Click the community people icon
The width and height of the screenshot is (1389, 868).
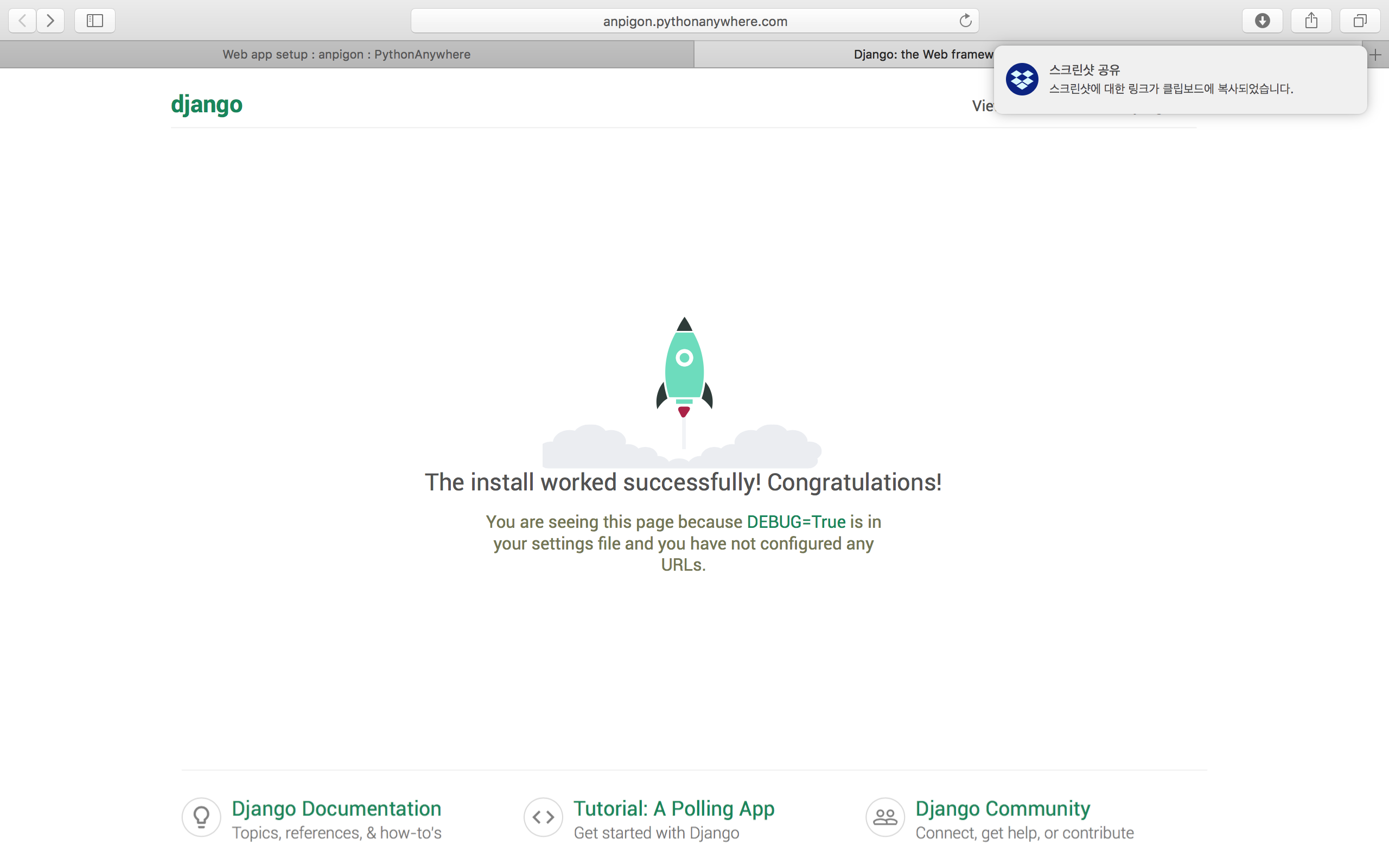[x=885, y=817]
